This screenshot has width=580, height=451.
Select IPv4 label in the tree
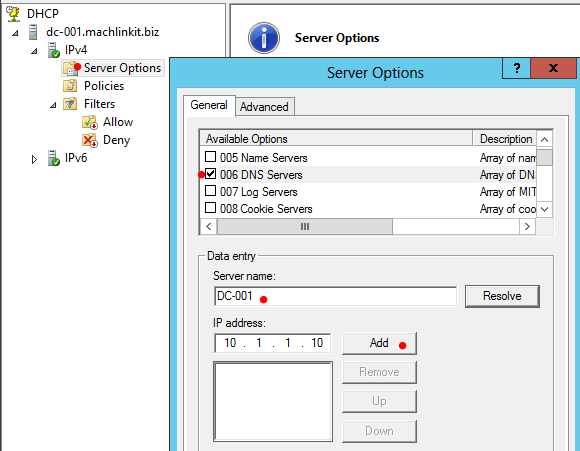(76, 50)
